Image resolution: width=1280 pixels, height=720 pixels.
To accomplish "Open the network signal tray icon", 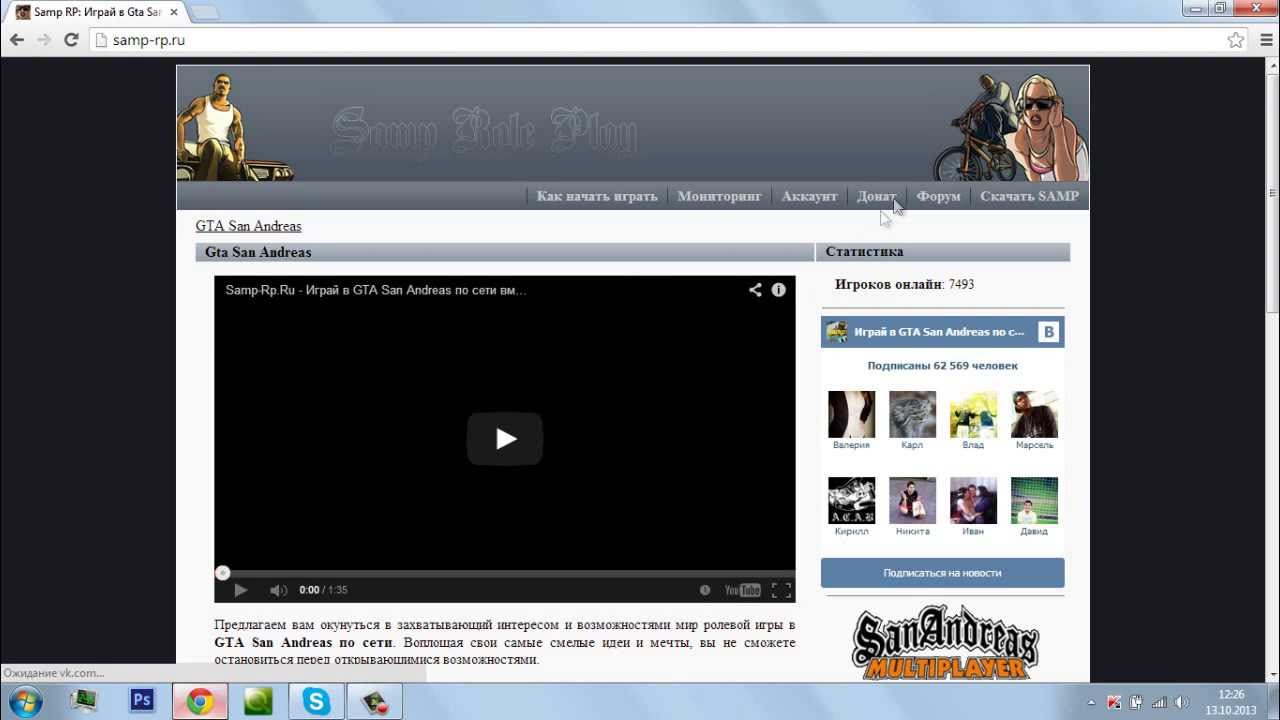I will tap(1159, 702).
